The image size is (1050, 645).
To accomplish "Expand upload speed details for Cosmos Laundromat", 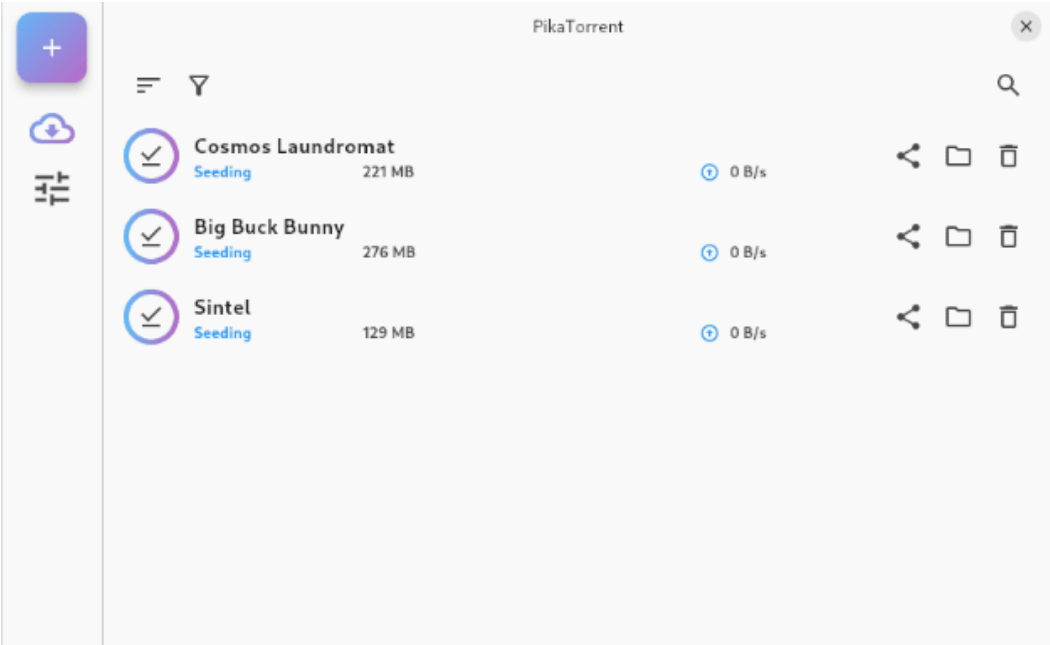I will (709, 171).
